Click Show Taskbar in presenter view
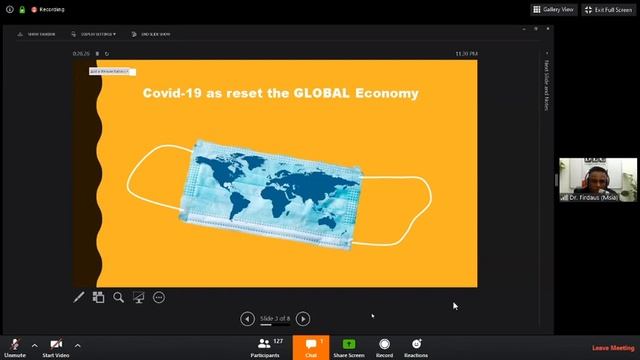 (x=36, y=34)
